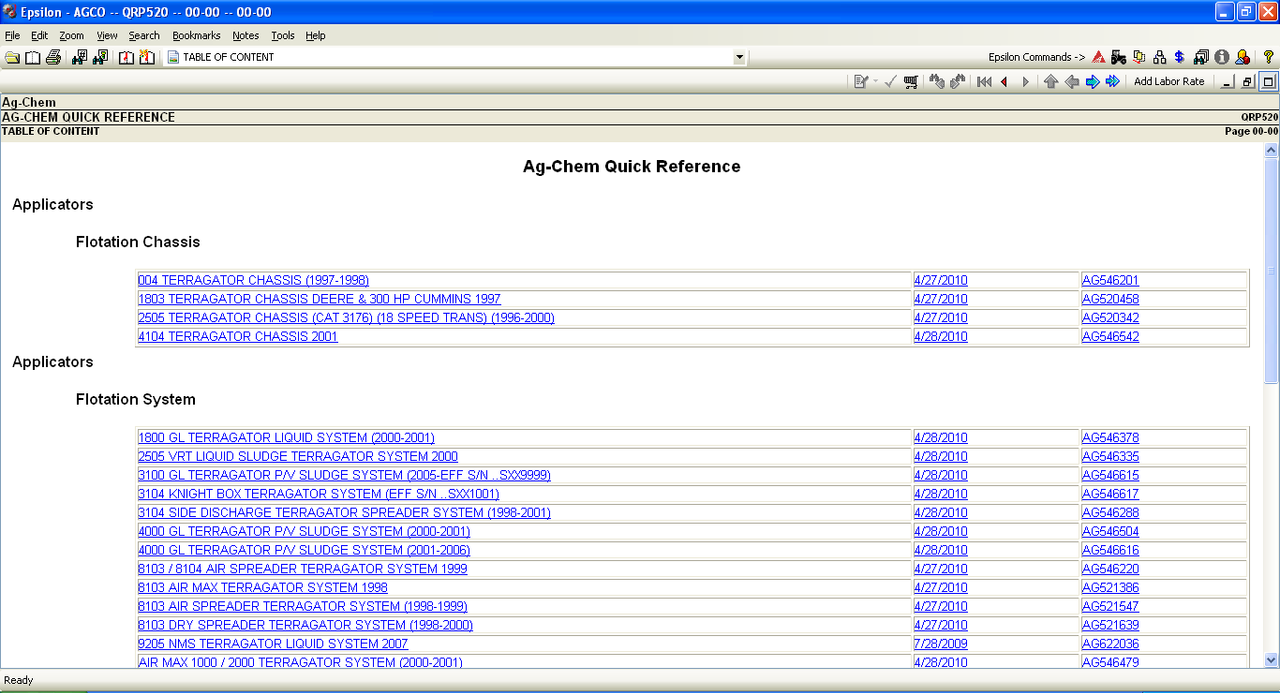Click the AG521386 part number link

tap(1110, 588)
